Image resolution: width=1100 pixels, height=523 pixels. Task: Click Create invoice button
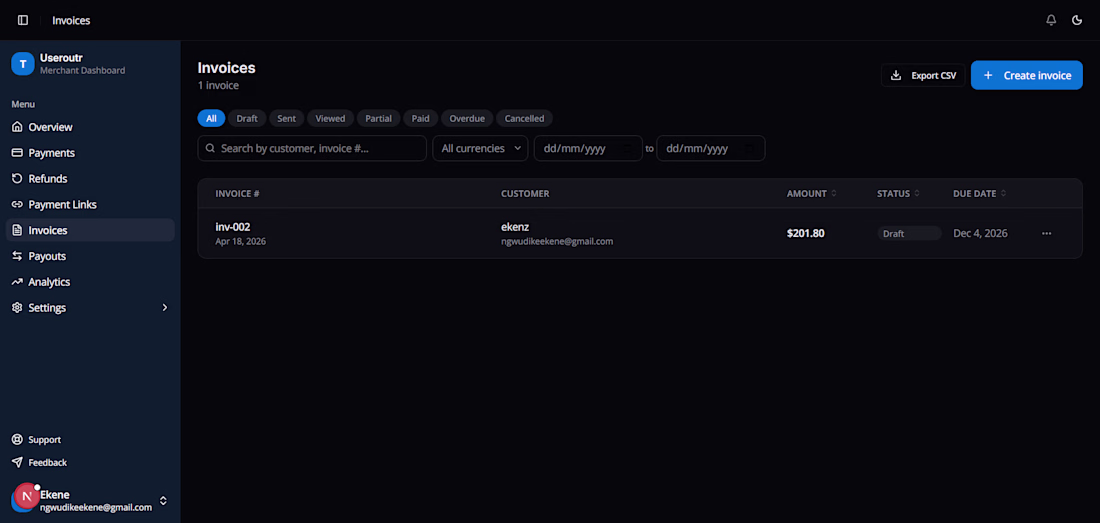(x=1026, y=75)
